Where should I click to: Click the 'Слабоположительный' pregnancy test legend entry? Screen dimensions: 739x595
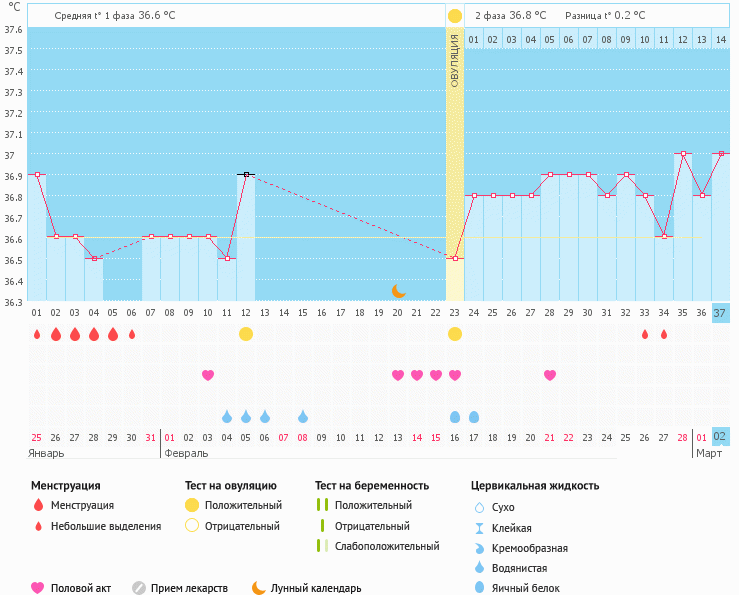pos(387,546)
